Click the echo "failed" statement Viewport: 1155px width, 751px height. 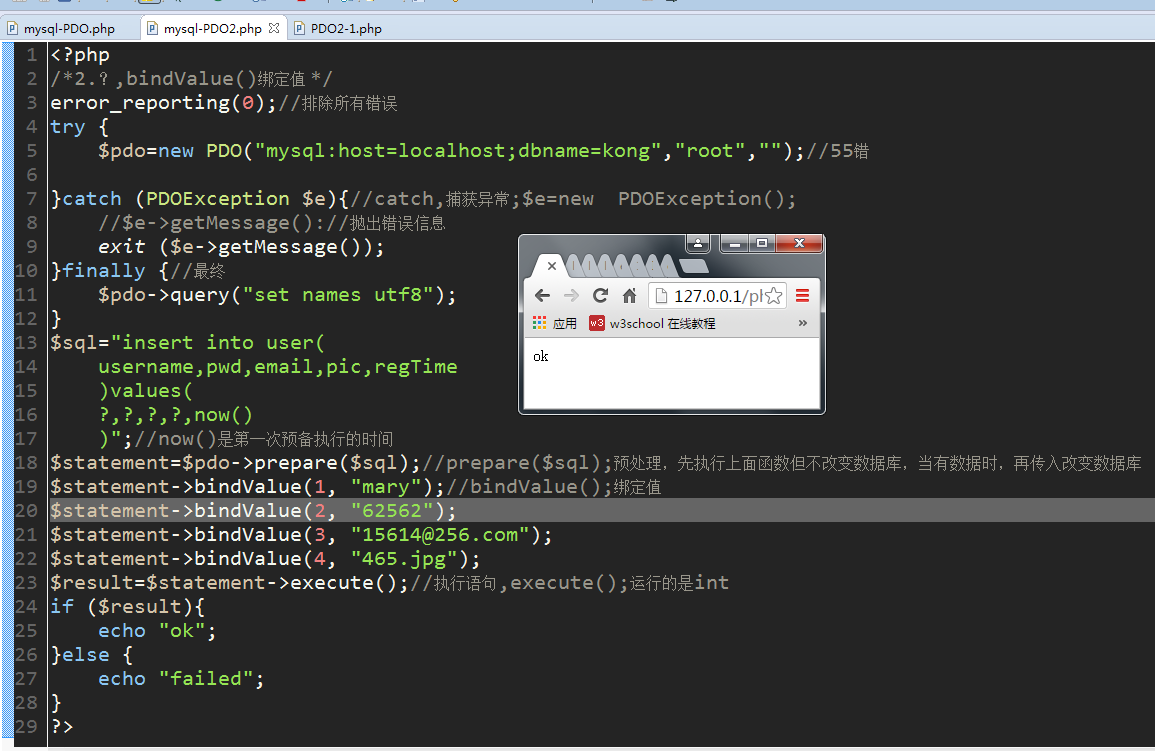coord(181,679)
